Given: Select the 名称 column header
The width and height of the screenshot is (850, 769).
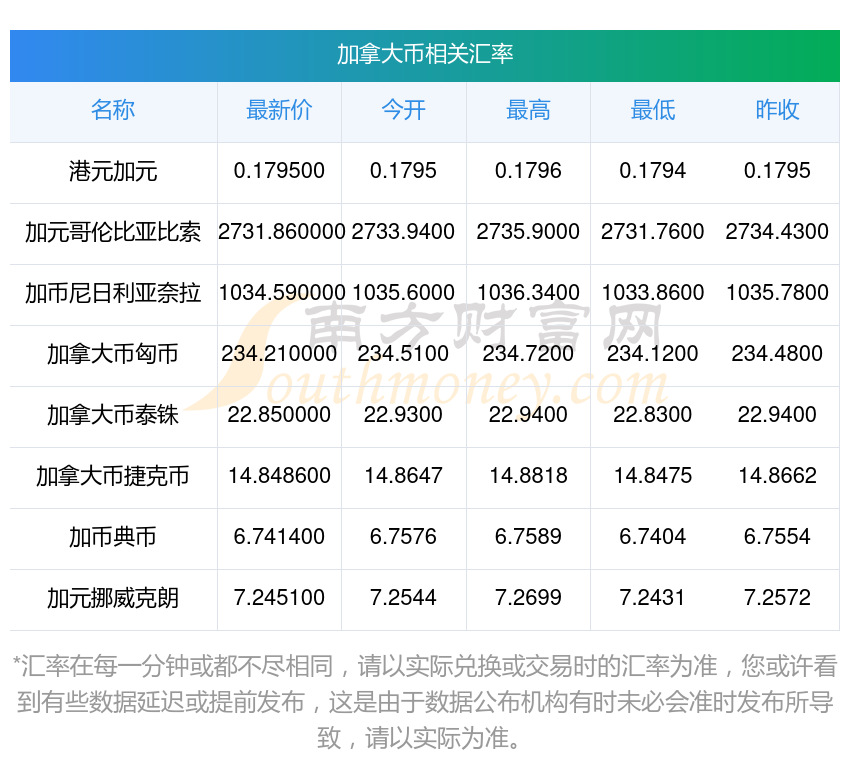Looking at the screenshot, I should [113, 110].
